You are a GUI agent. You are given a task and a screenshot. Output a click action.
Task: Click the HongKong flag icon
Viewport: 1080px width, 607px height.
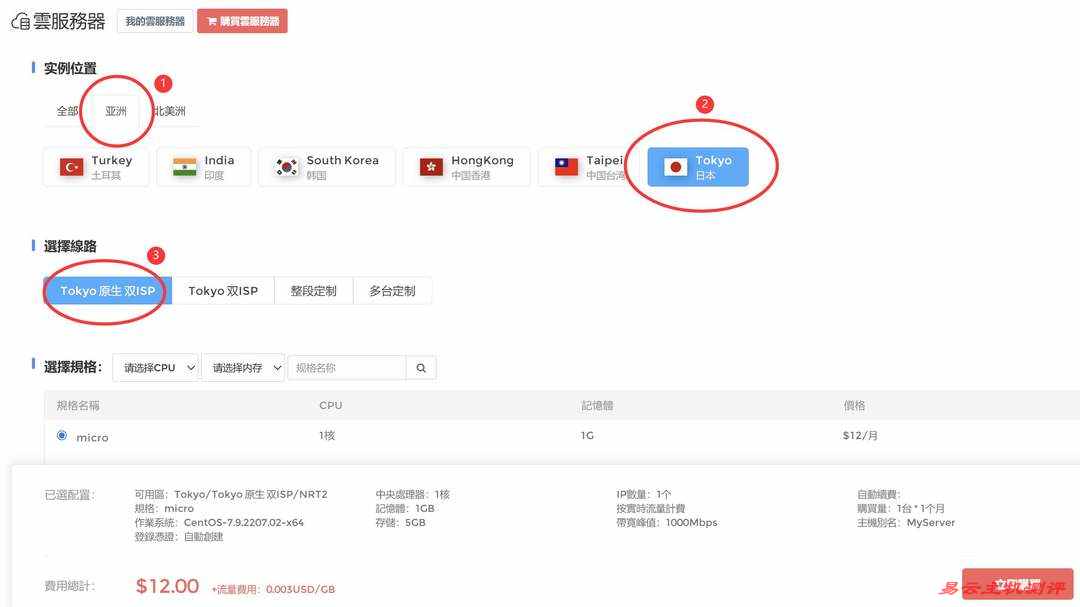(431, 167)
